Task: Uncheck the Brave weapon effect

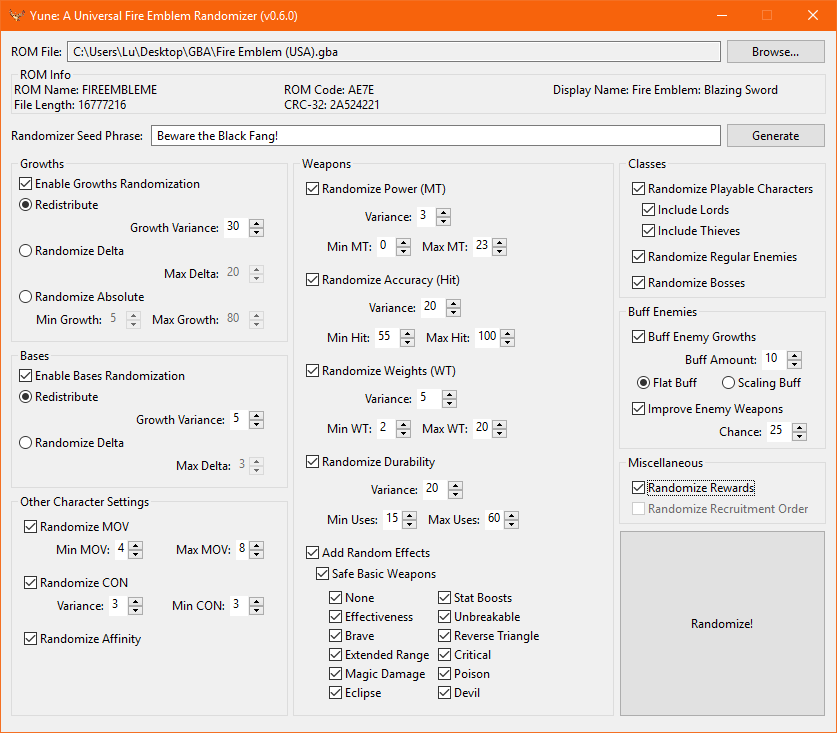Action: [x=335, y=636]
